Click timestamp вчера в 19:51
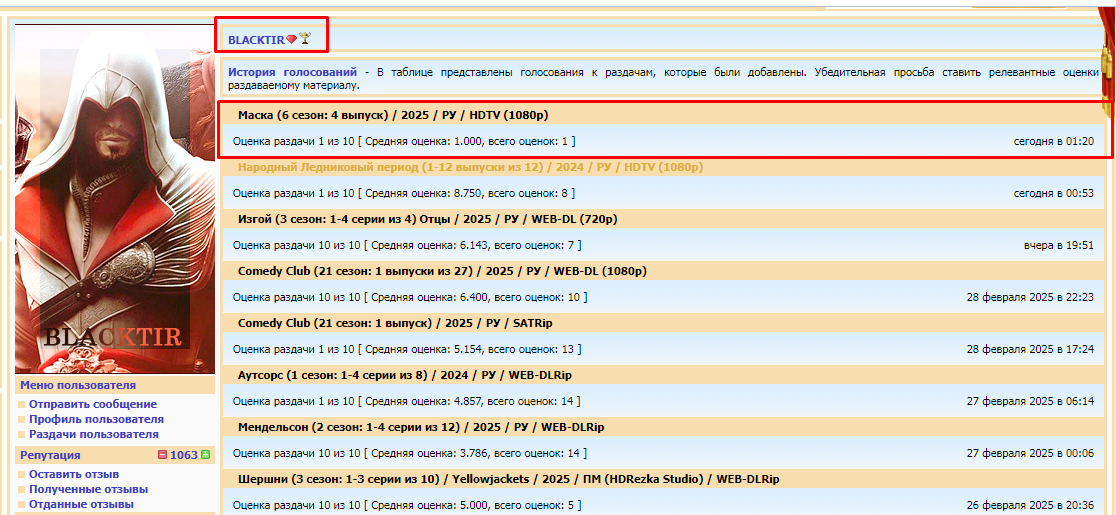The image size is (1116, 515). 1059,245
